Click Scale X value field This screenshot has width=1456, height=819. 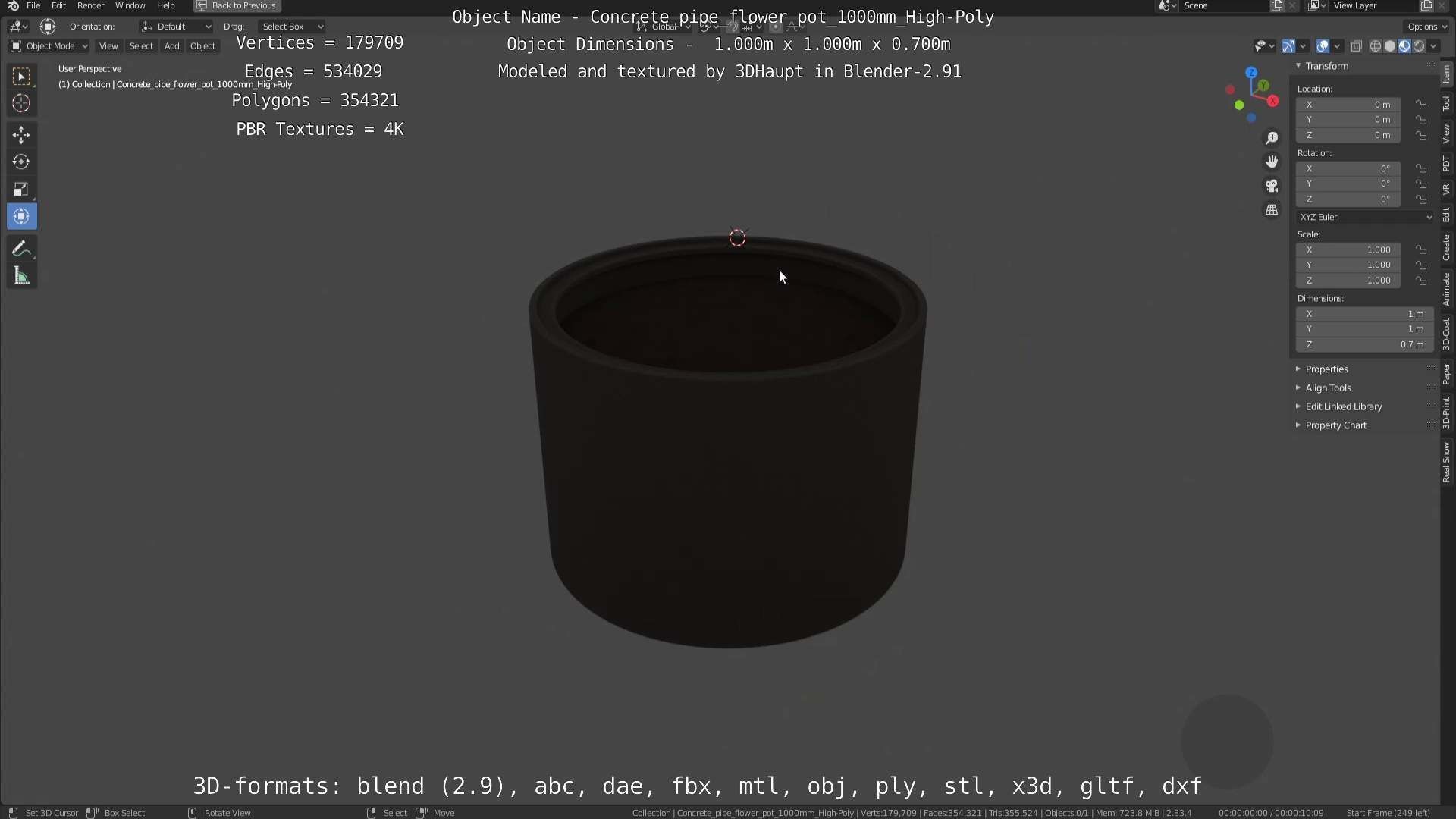pos(1348,249)
